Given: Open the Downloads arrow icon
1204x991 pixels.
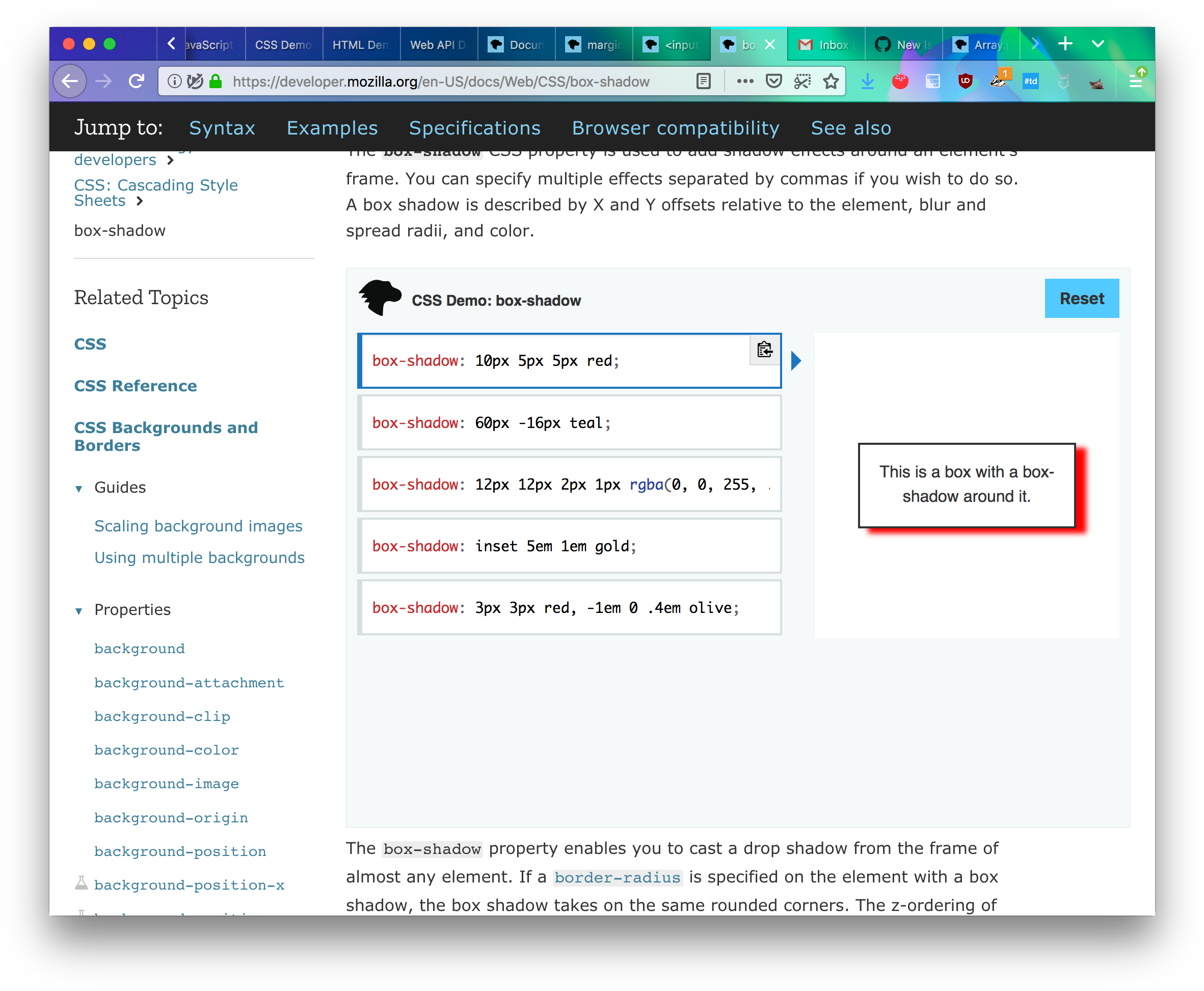Looking at the screenshot, I should pos(867,82).
